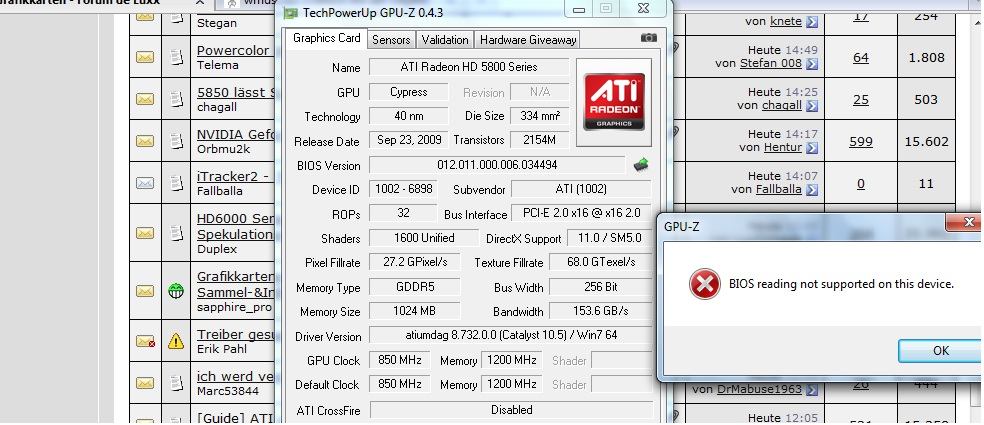
Task: Open user profile knete
Action: pos(786,22)
